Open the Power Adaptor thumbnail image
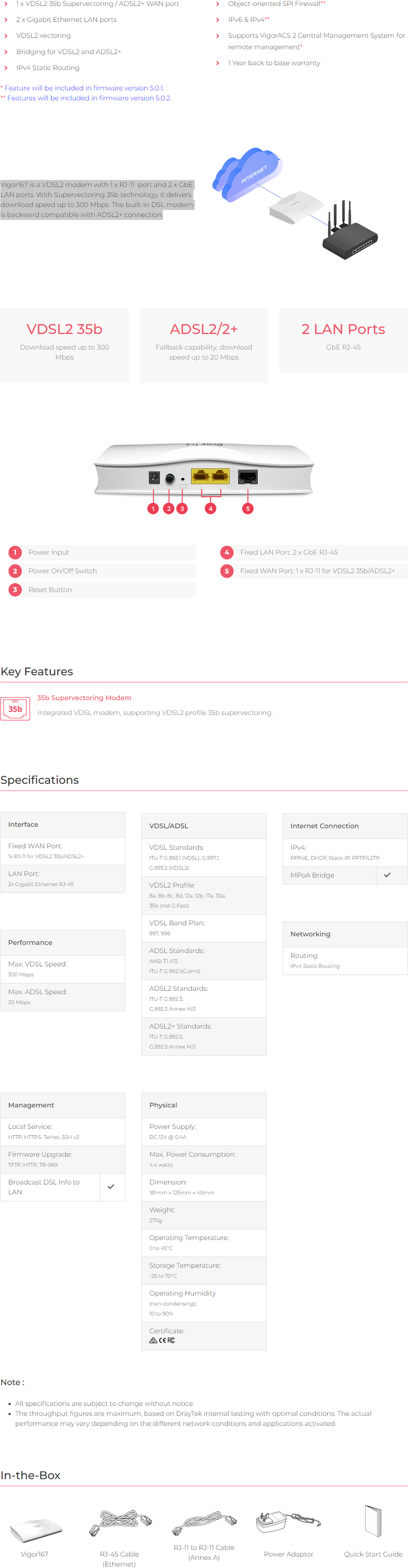The height and width of the screenshot is (1568, 408). tap(288, 1522)
